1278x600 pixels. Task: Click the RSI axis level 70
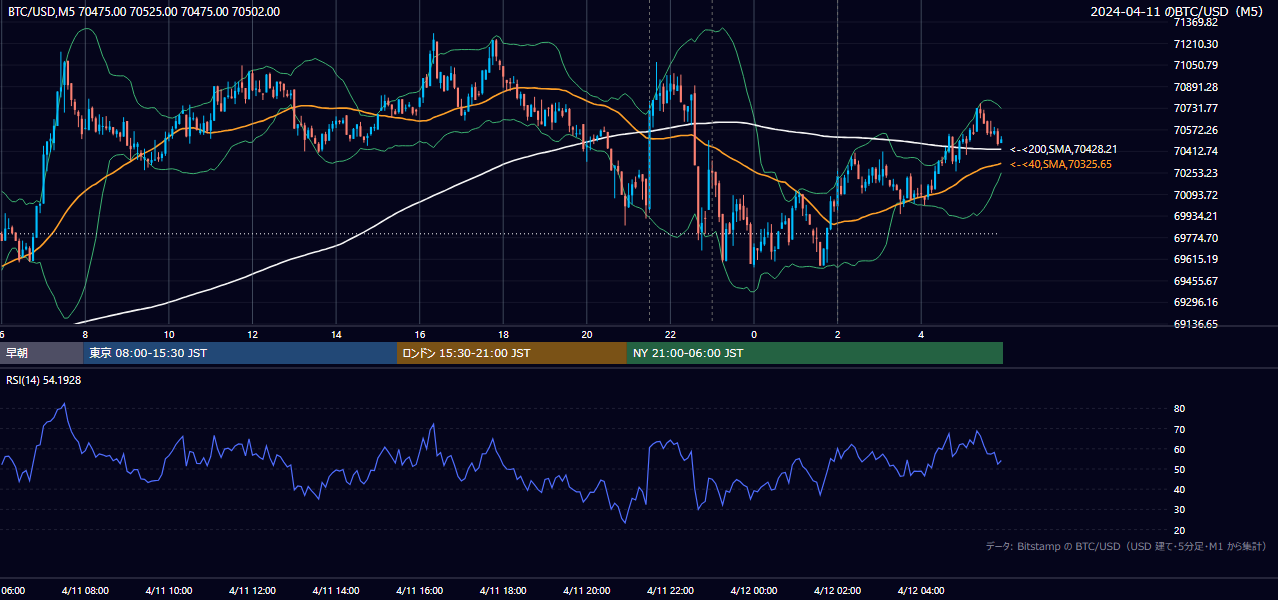(x=1179, y=429)
